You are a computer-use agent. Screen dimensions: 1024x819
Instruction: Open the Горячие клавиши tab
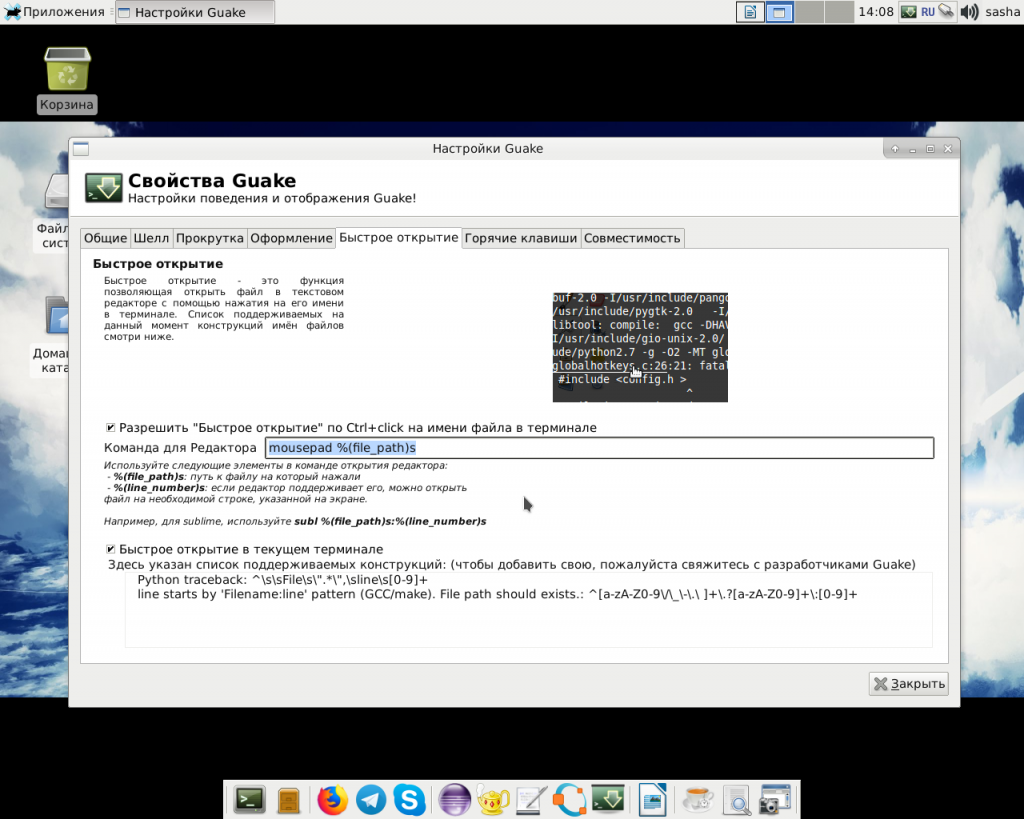[x=521, y=238]
